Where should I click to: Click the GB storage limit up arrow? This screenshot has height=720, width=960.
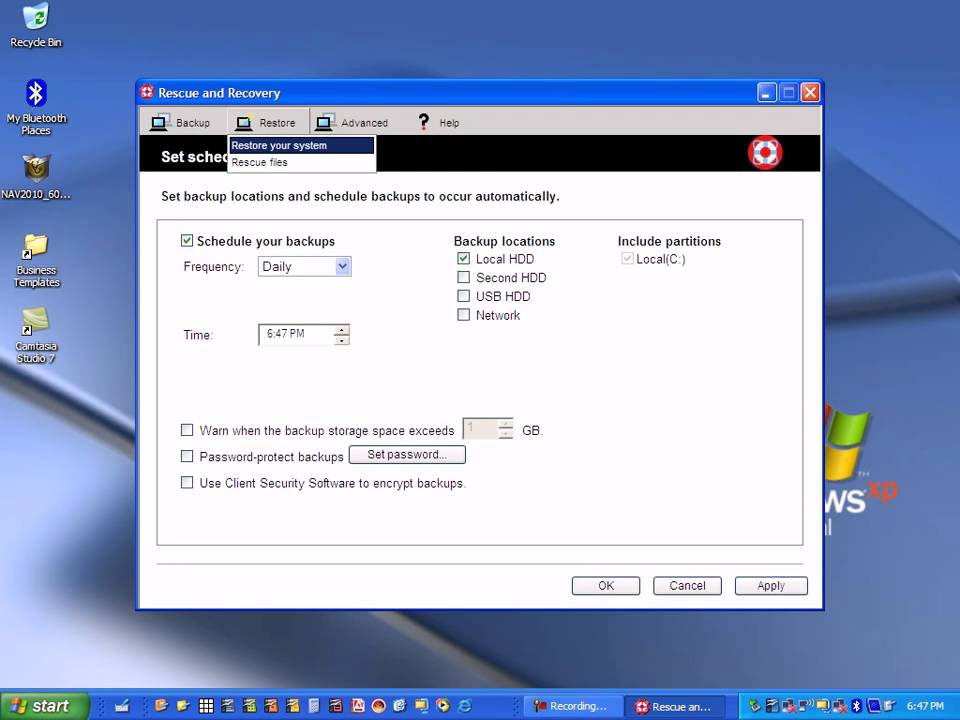pyautogui.click(x=506, y=424)
